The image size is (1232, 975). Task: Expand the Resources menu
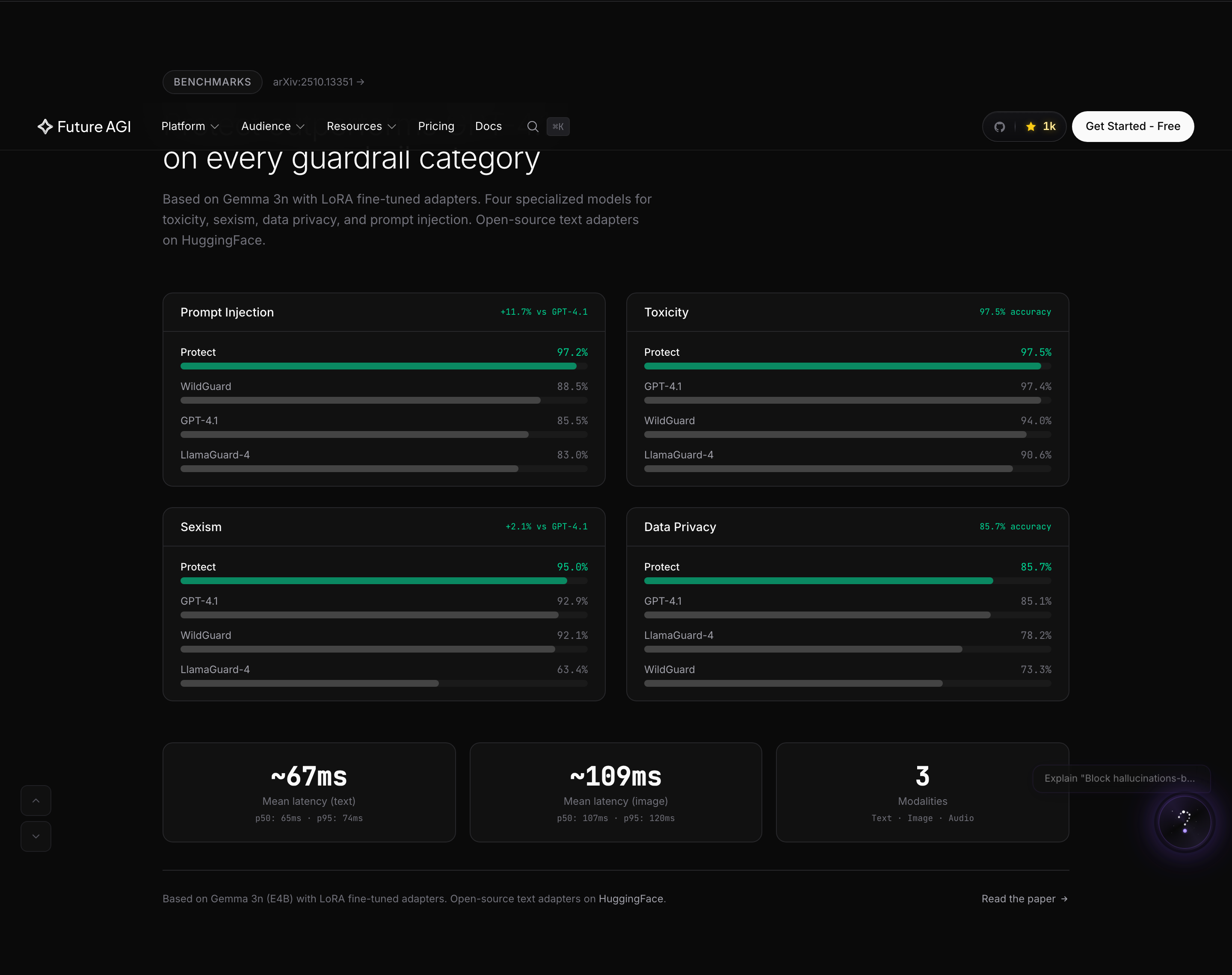pos(361,126)
